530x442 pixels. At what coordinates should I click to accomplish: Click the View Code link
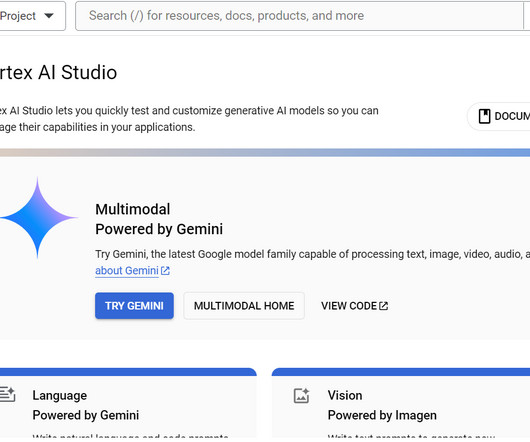(x=355, y=306)
